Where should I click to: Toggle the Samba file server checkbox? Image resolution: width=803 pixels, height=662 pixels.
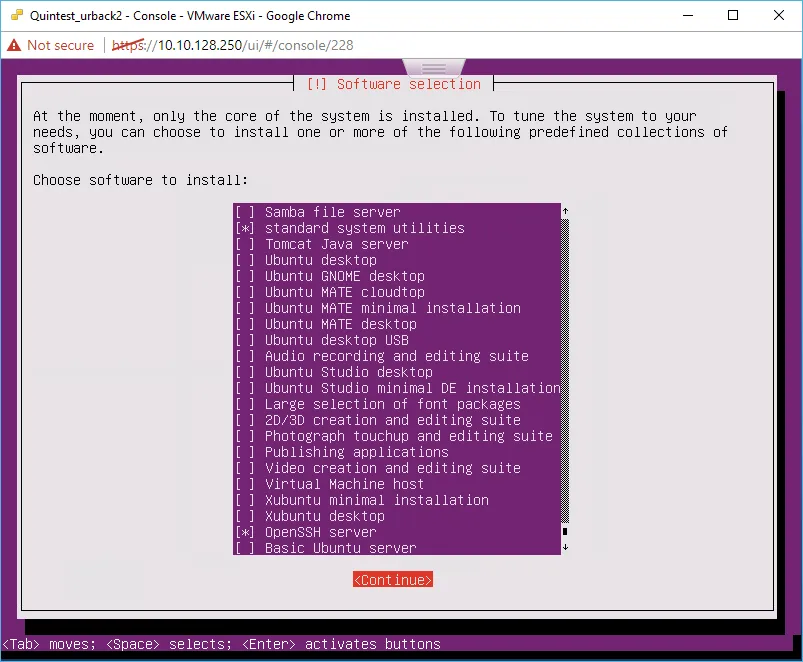[x=245, y=212]
